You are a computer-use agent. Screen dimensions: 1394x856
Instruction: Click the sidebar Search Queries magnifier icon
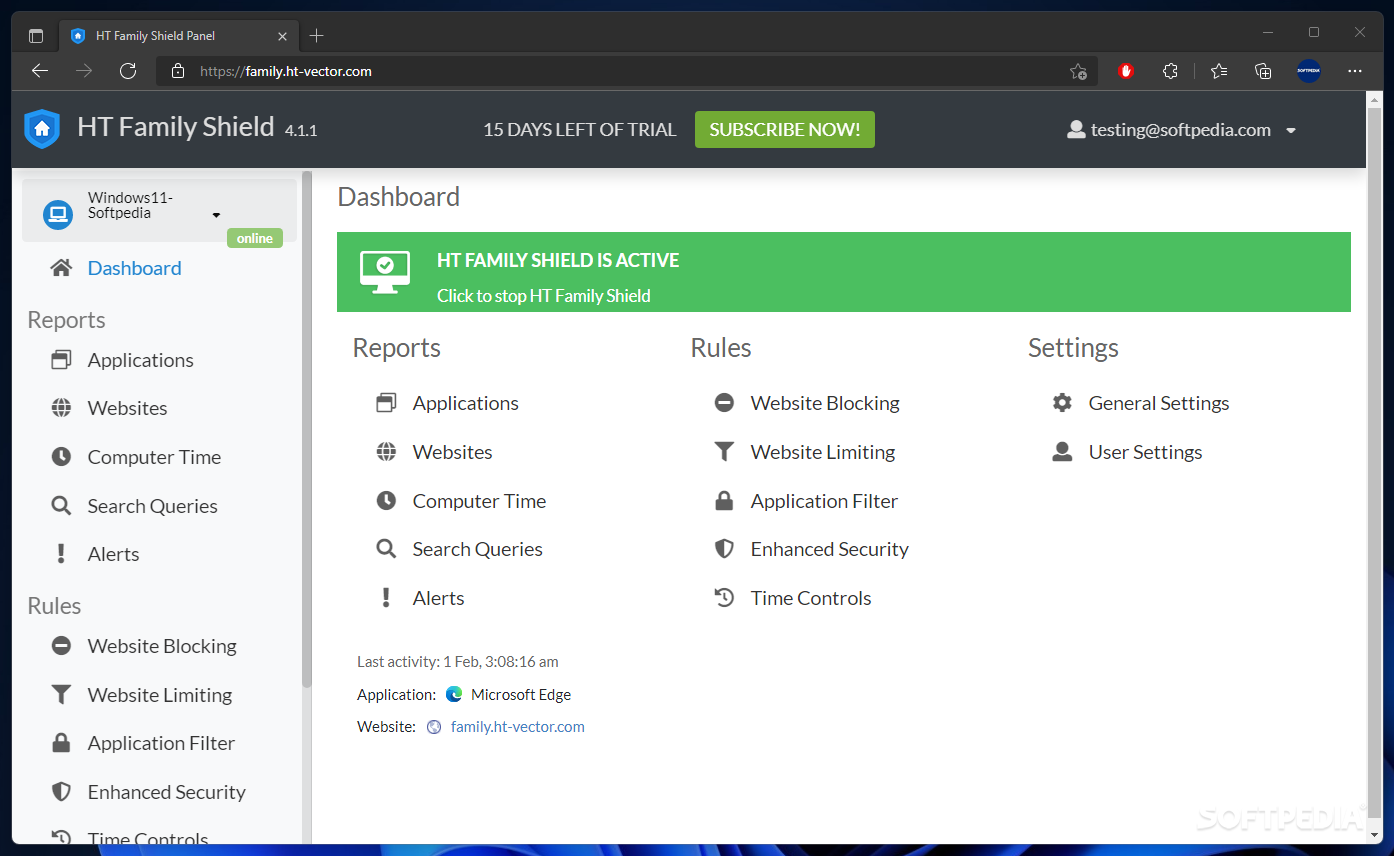point(61,506)
